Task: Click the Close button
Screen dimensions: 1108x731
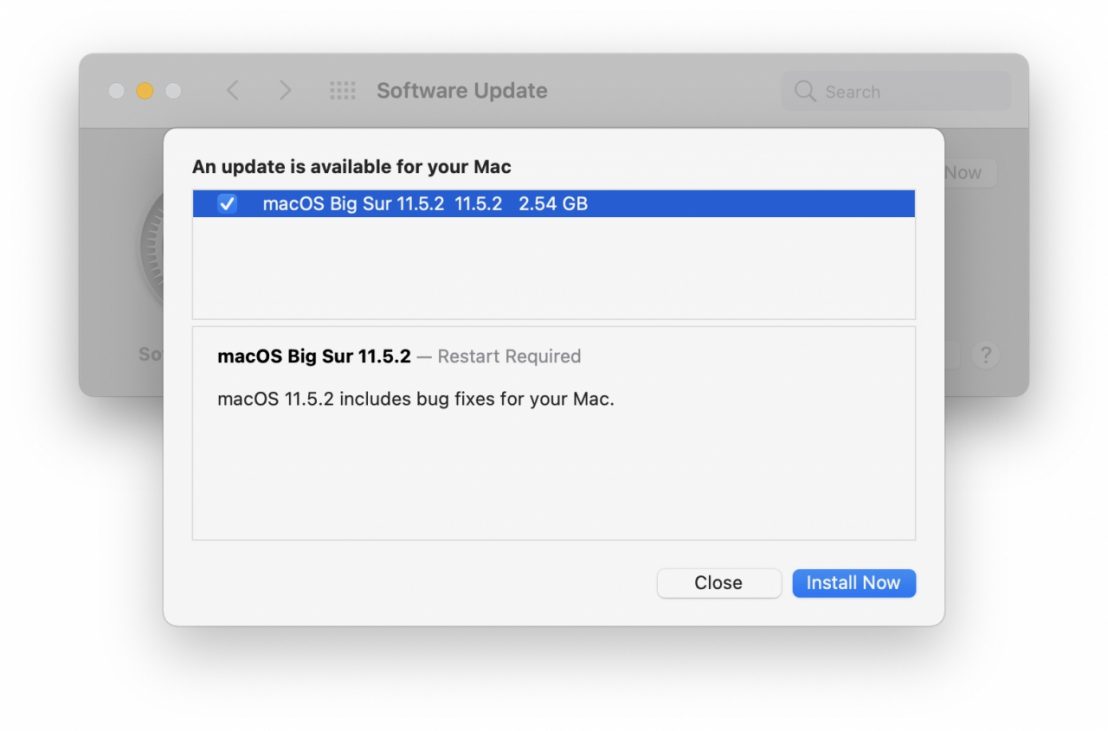Action: [718, 583]
